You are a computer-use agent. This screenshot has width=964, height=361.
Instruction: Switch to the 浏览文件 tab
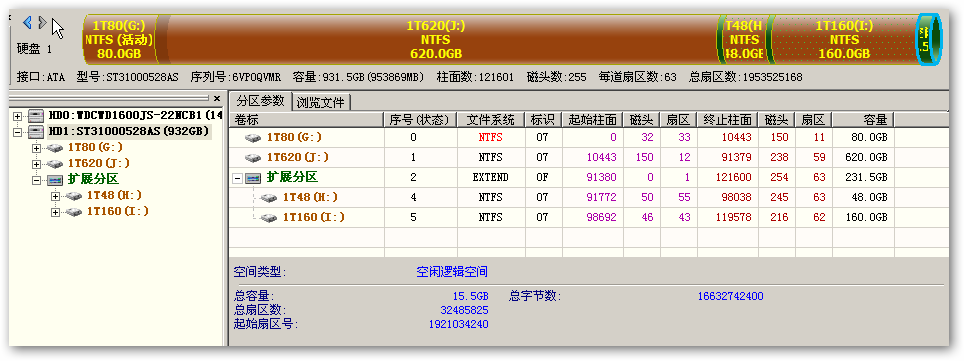[321, 102]
